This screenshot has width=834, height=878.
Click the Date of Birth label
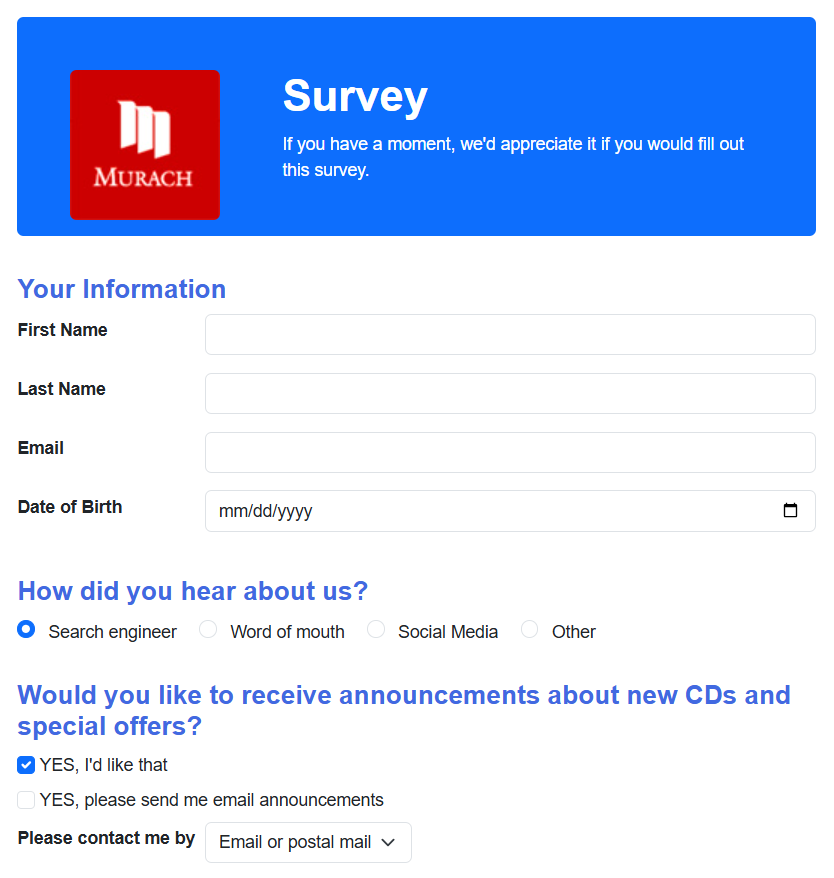tap(70, 507)
